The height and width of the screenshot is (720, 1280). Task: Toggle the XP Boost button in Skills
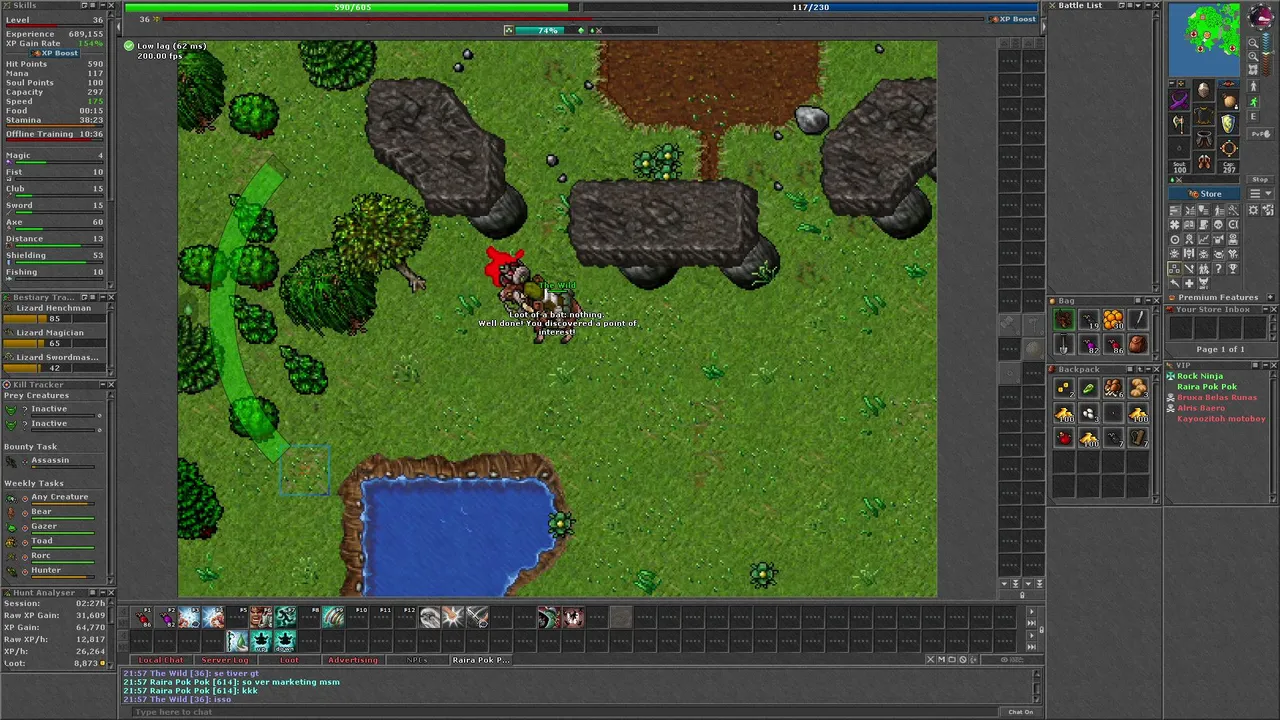[x=55, y=53]
